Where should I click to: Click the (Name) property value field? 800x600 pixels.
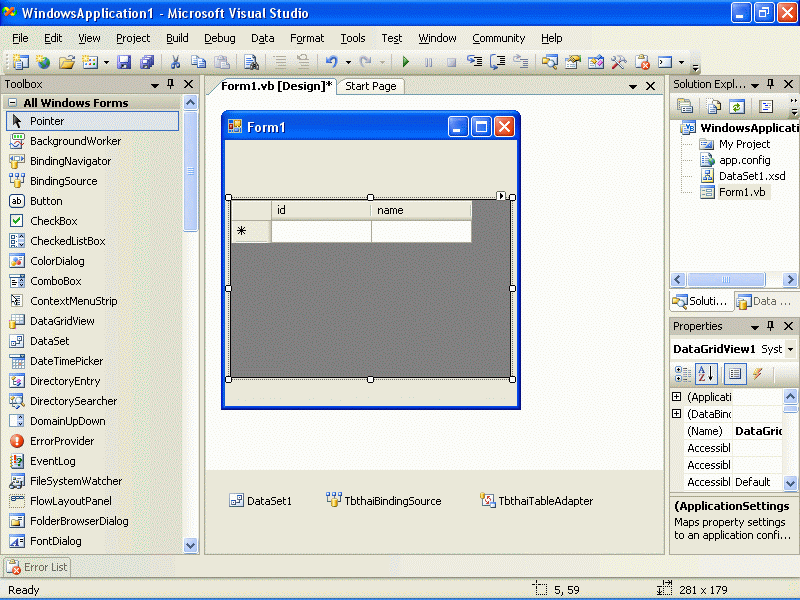tap(757, 431)
